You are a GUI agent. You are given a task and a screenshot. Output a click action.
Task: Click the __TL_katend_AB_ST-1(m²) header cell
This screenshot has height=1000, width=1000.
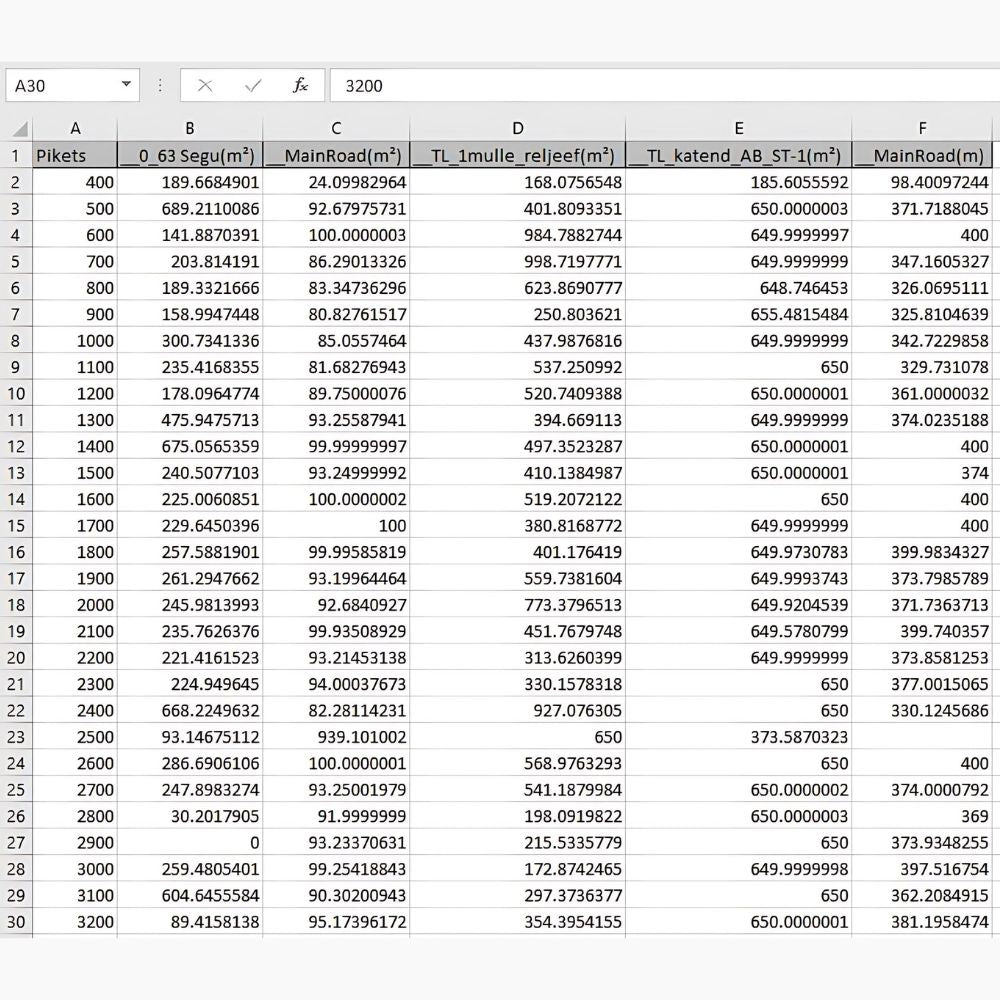pyautogui.click(x=738, y=156)
